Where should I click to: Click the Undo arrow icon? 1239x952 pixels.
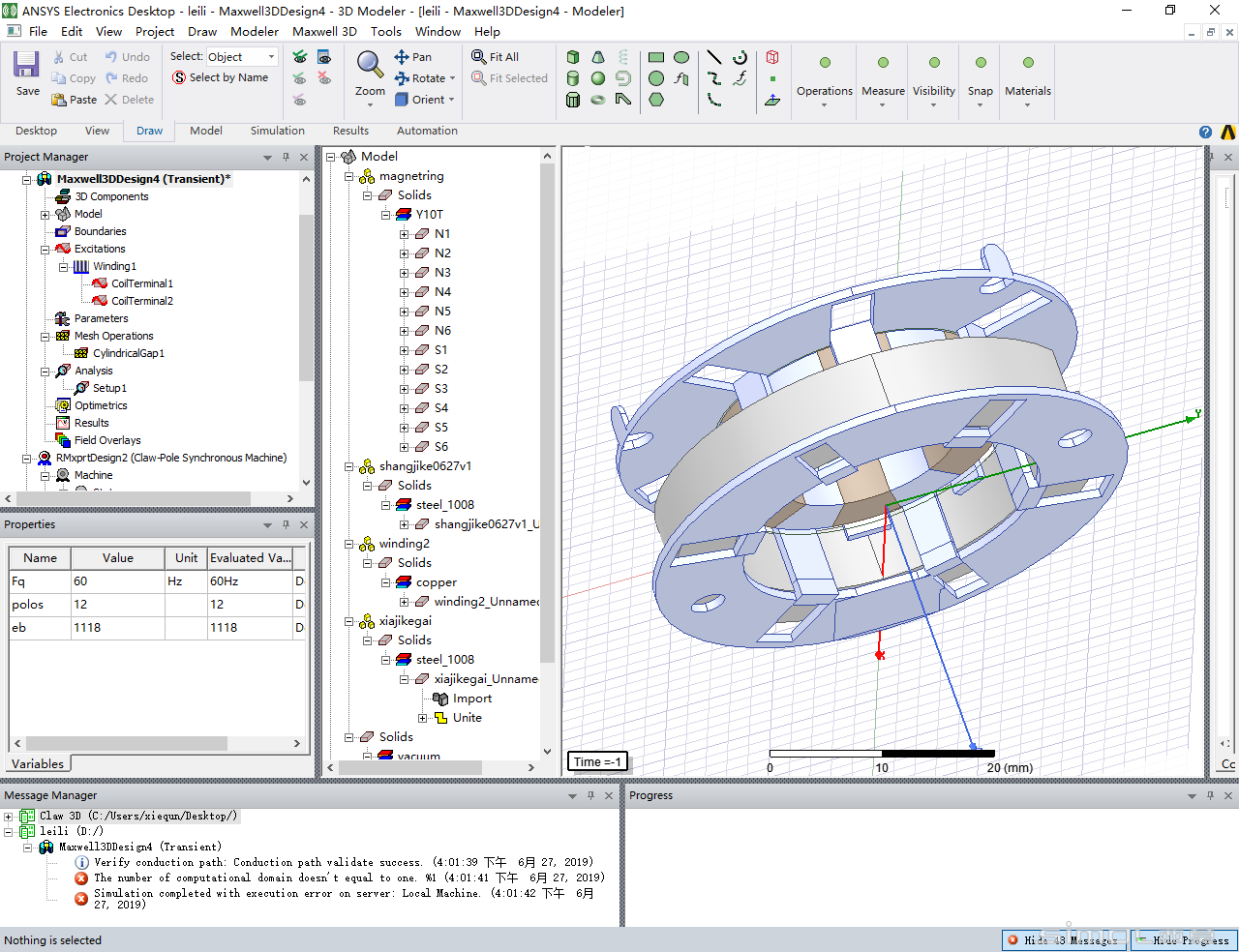click(111, 57)
